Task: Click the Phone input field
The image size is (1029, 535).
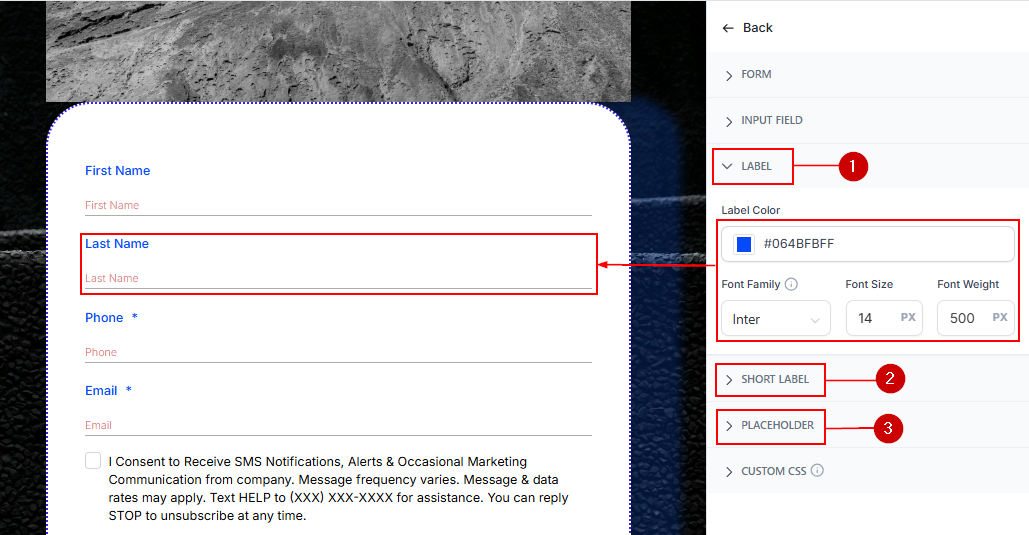Action: coord(338,352)
